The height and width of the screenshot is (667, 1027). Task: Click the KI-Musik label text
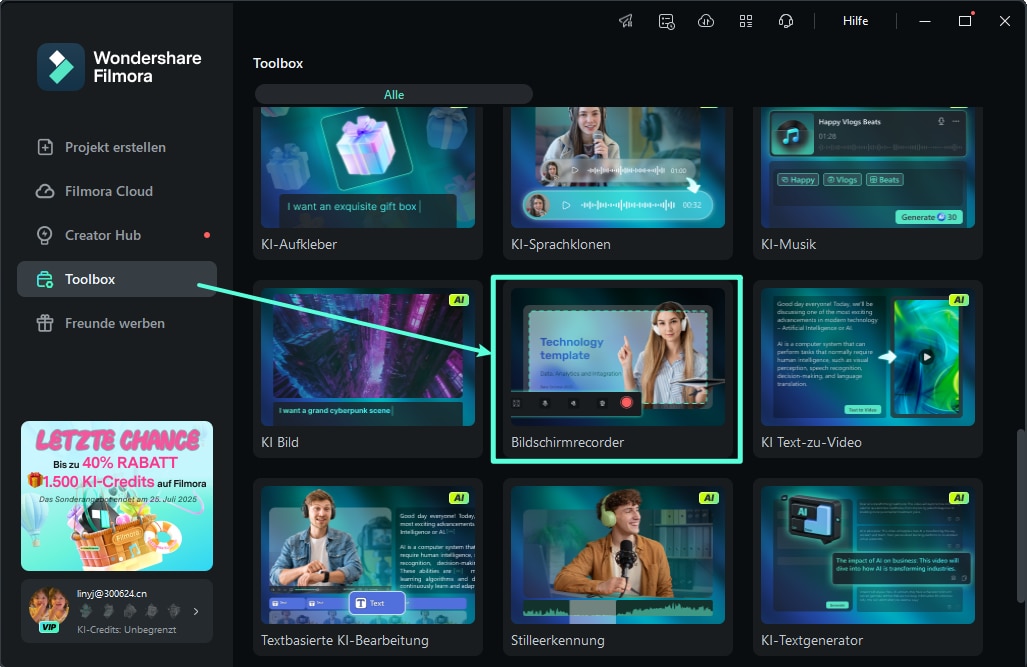pos(789,244)
